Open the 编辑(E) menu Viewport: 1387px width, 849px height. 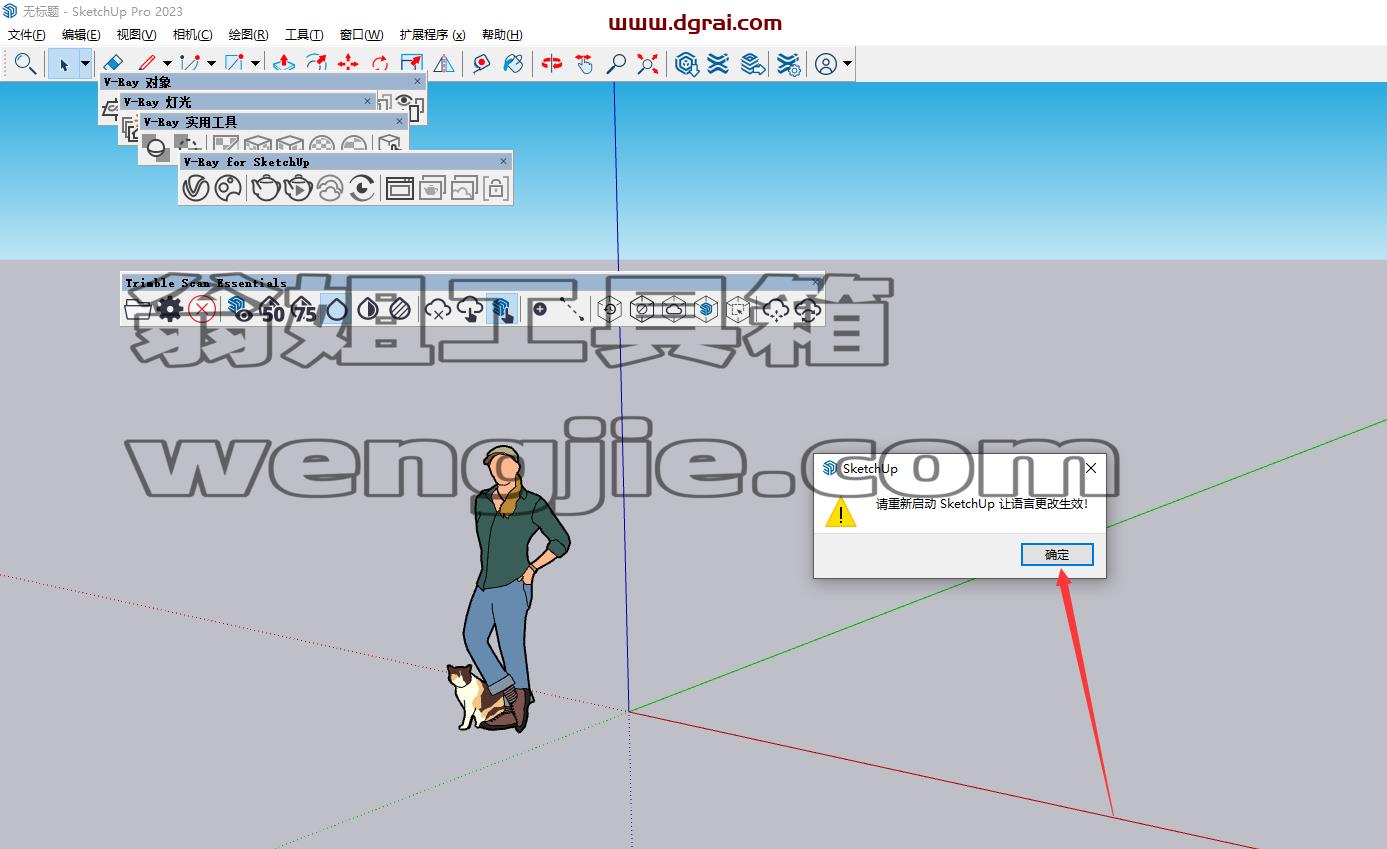tap(81, 35)
